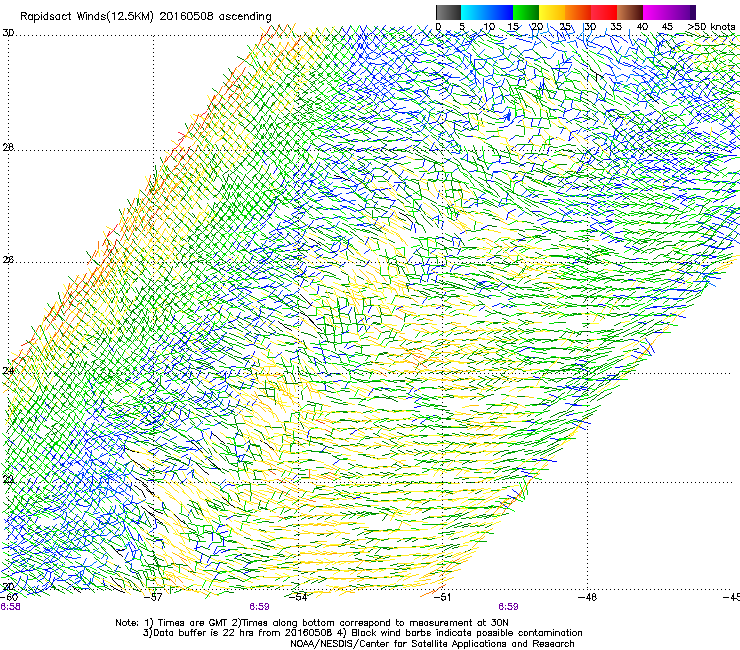
Task: Select the "45" legend scale label
Action: [x=667, y=26]
